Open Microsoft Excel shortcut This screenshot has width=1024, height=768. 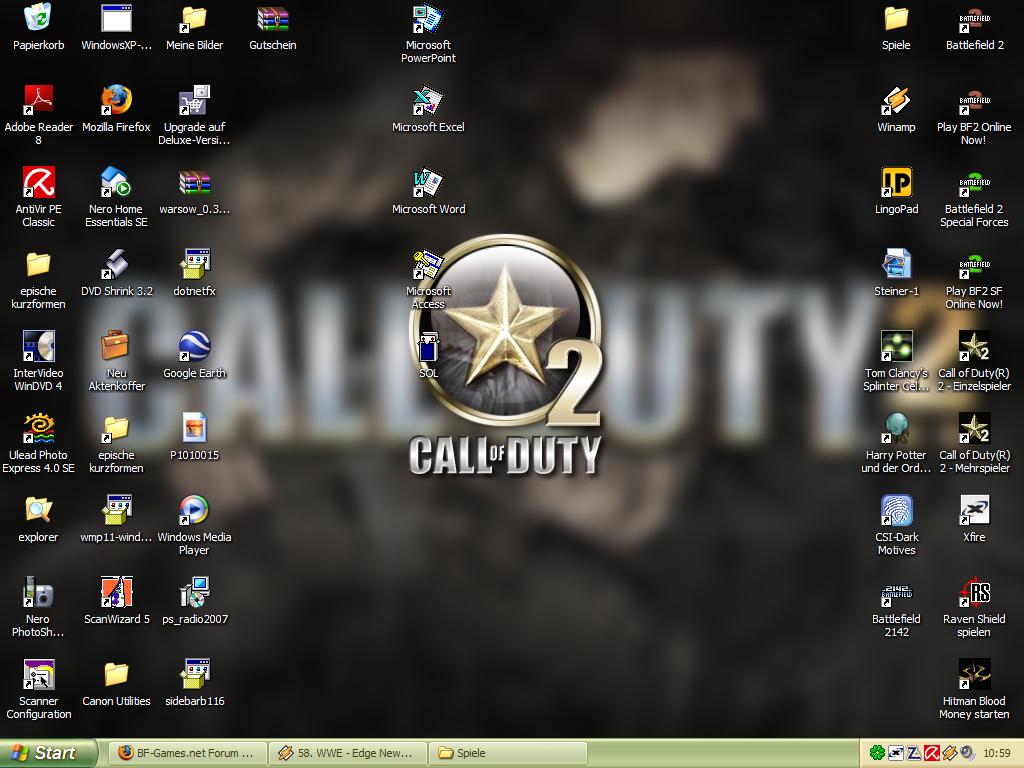[x=428, y=101]
